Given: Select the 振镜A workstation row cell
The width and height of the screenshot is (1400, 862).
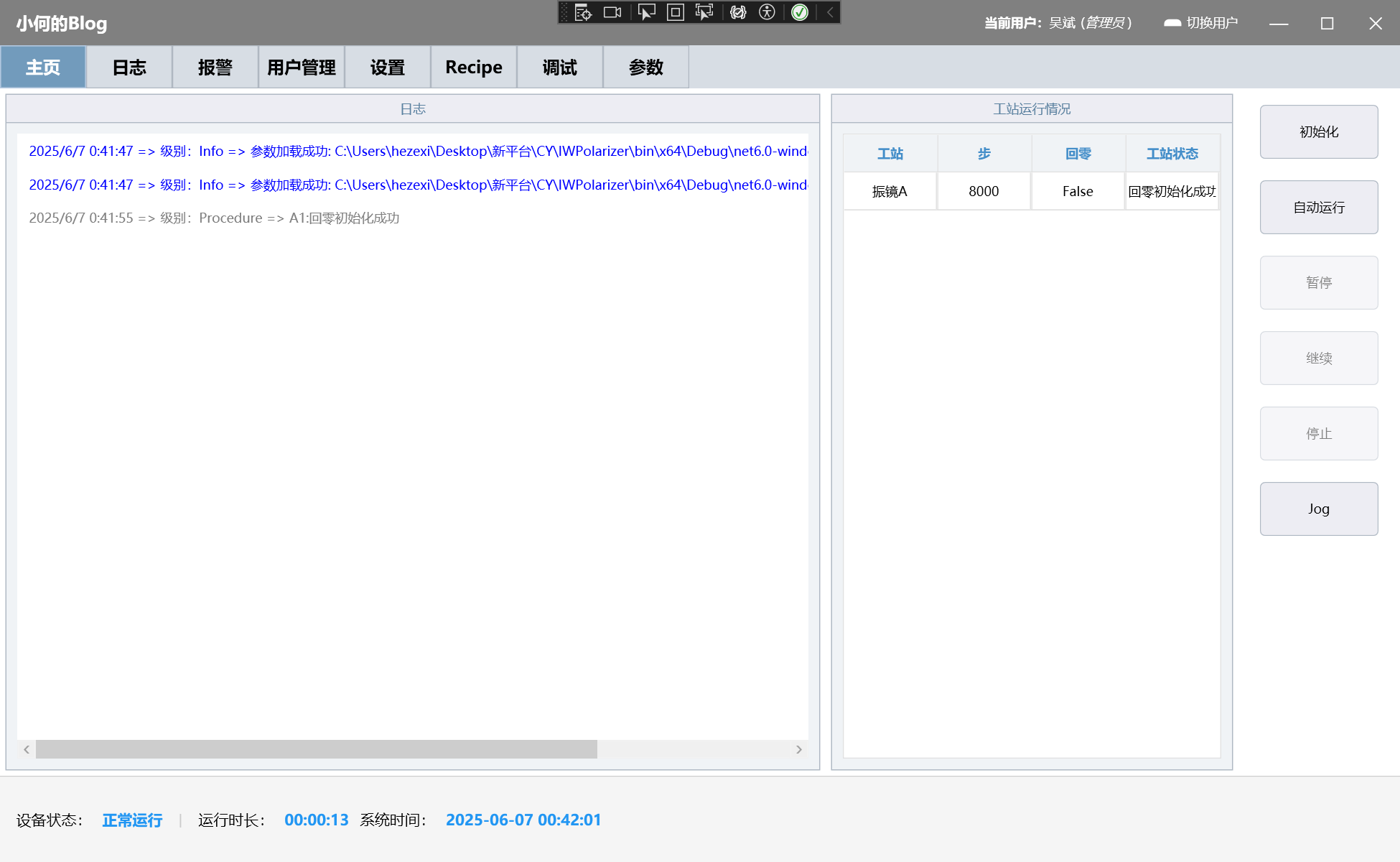Looking at the screenshot, I should click(890, 192).
